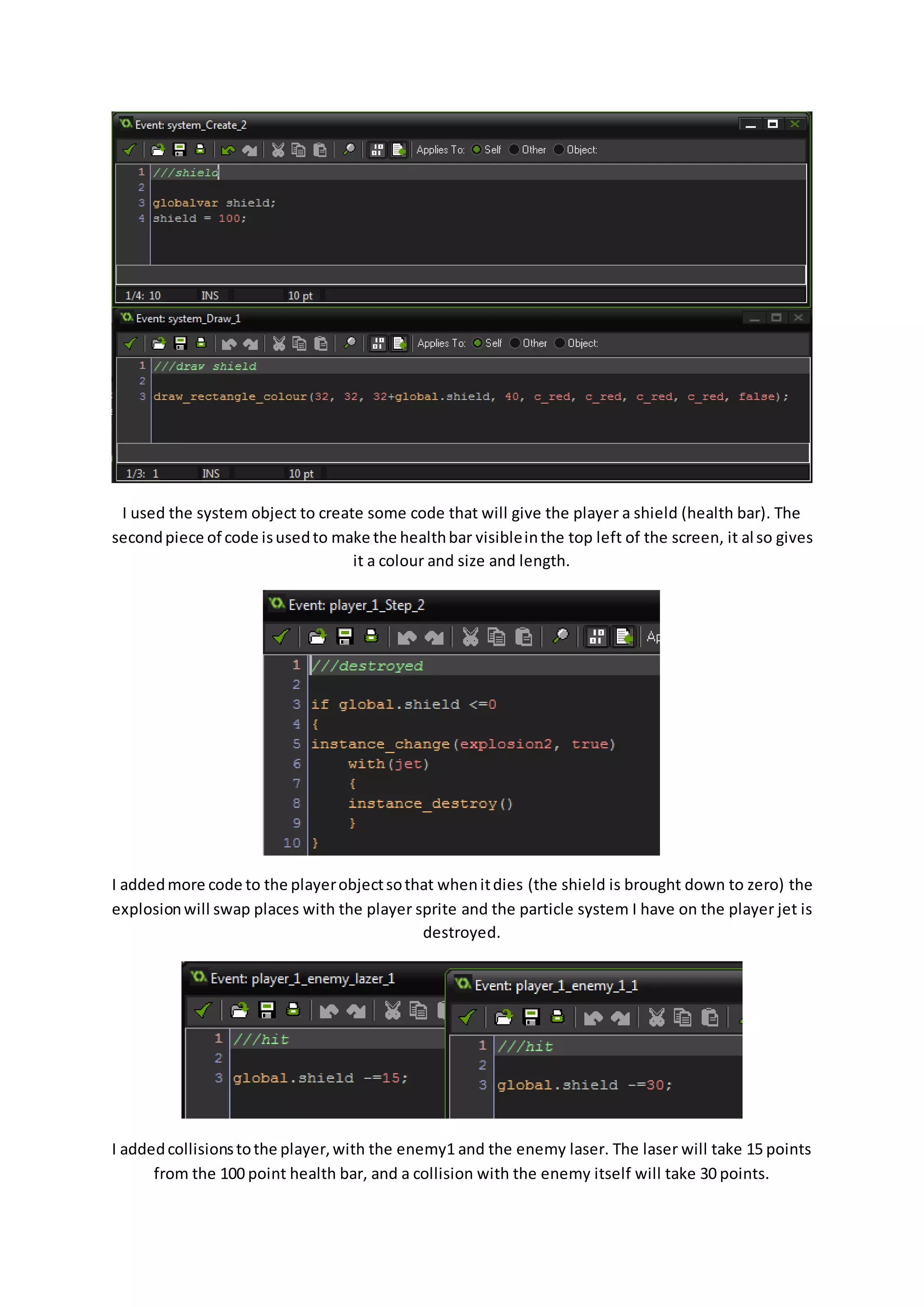Find magnifier icon in player_1_Step_2 toolbar
Screen dimensions: 924x1307
click(561, 636)
